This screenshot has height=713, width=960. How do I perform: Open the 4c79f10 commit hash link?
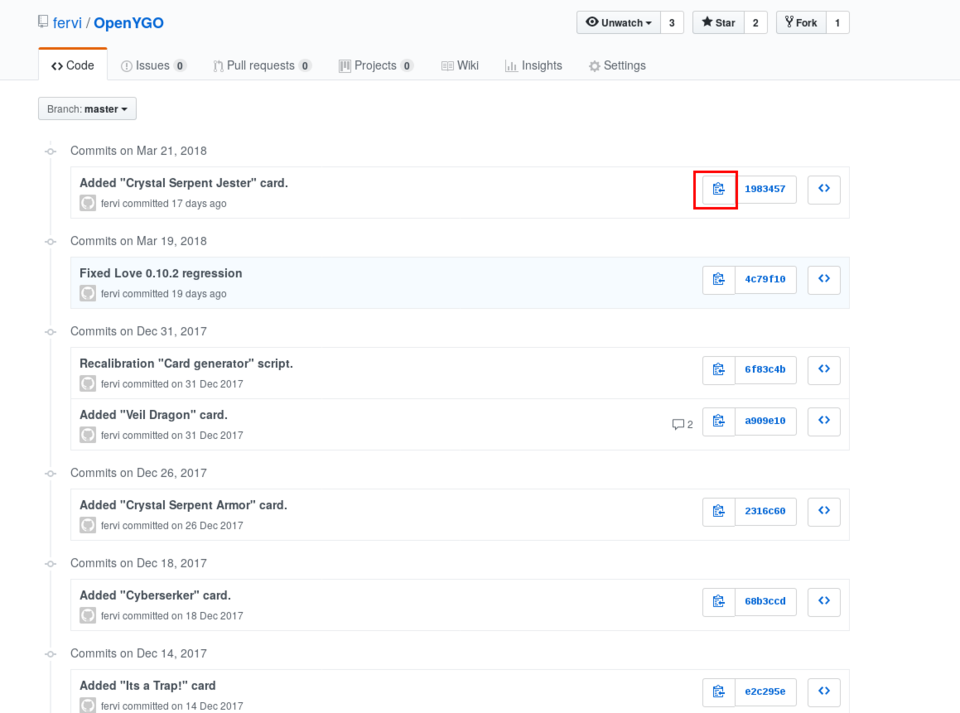click(765, 280)
